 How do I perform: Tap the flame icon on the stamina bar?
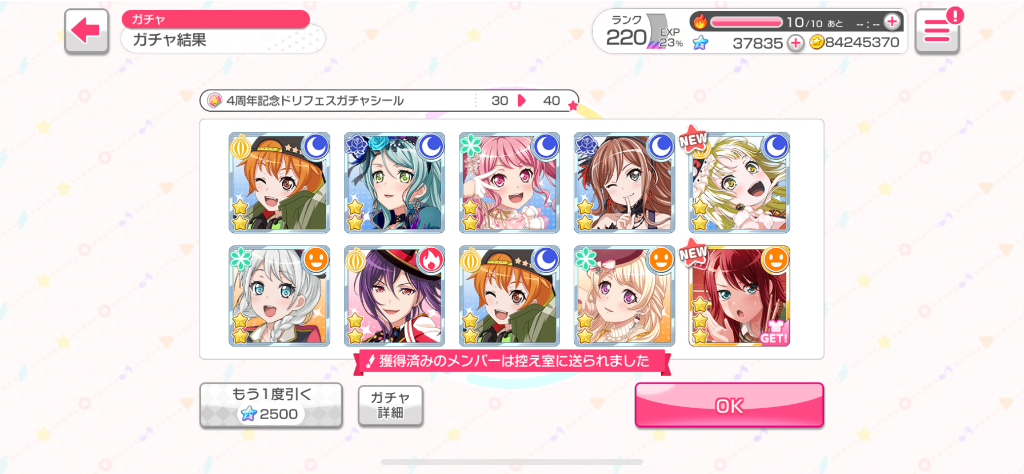coord(700,22)
